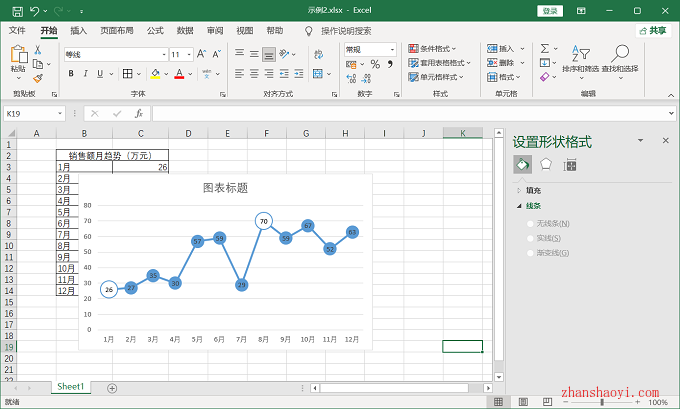Open Sort and Filter options

point(580,61)
